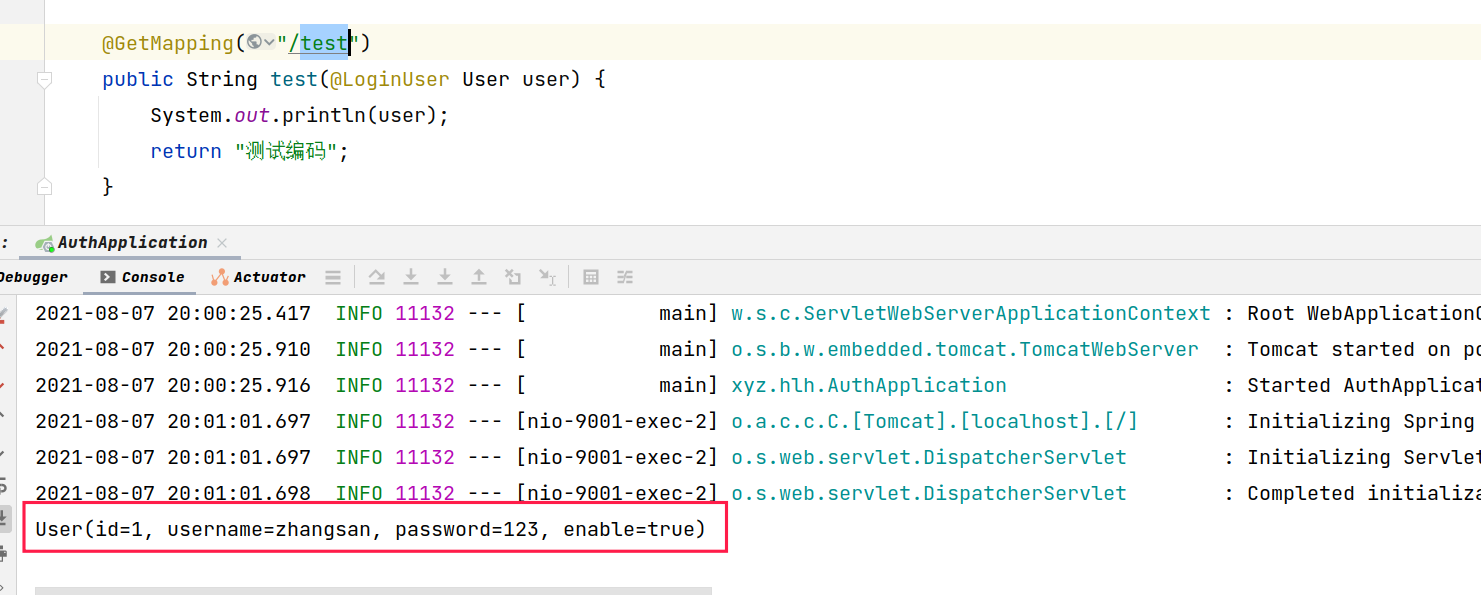Open URL mapping globe dropdown near /test
This screenshot has width=1481, height=595.
[x=261, y=42]
